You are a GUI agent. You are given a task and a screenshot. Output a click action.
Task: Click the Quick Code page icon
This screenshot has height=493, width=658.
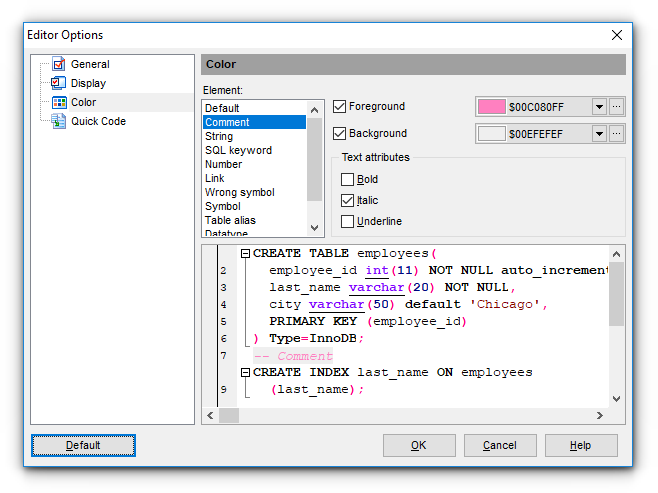tap(58, 122)
